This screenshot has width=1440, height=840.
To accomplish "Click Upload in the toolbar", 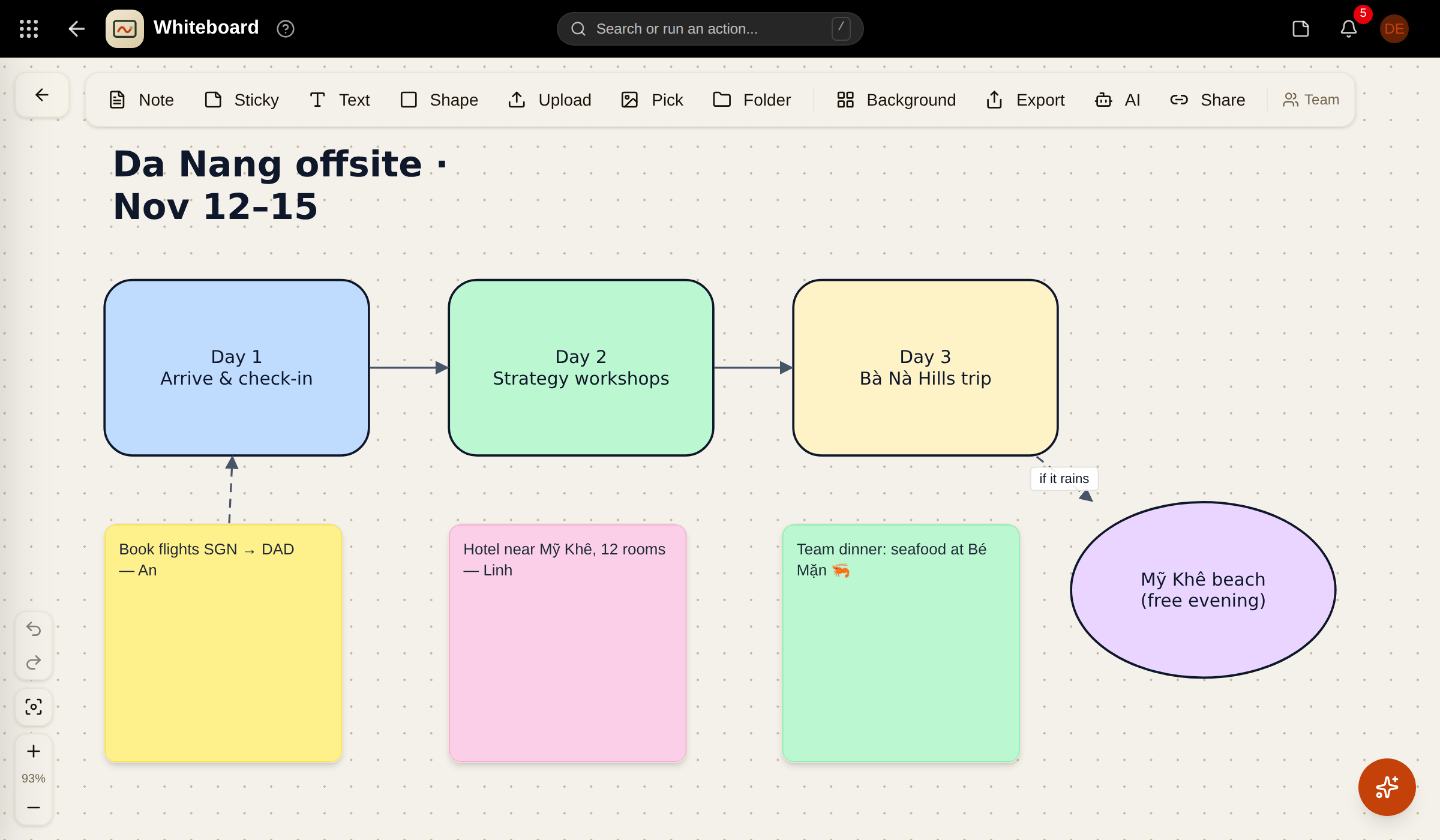I will click(550, 100).
